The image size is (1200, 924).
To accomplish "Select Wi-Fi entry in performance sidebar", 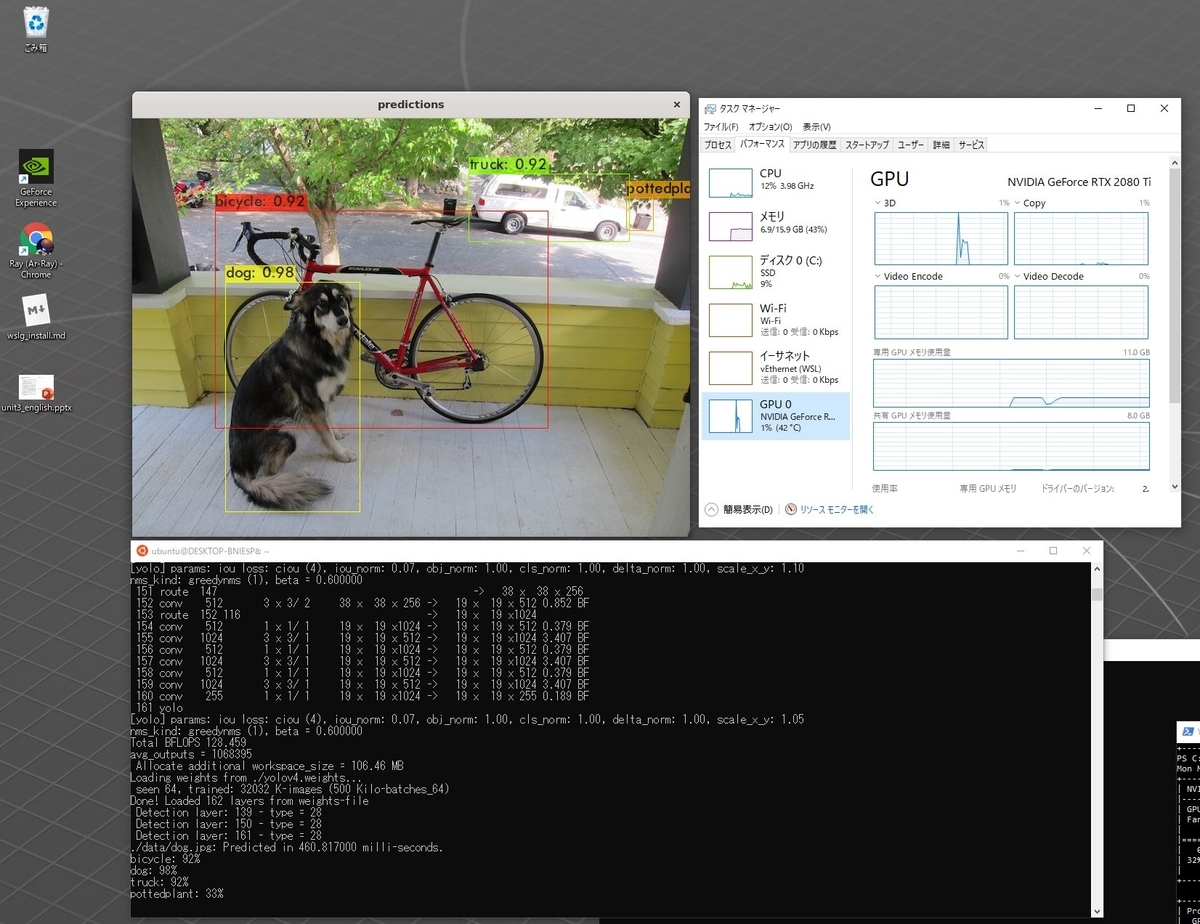I will click(x=775, y=319).
